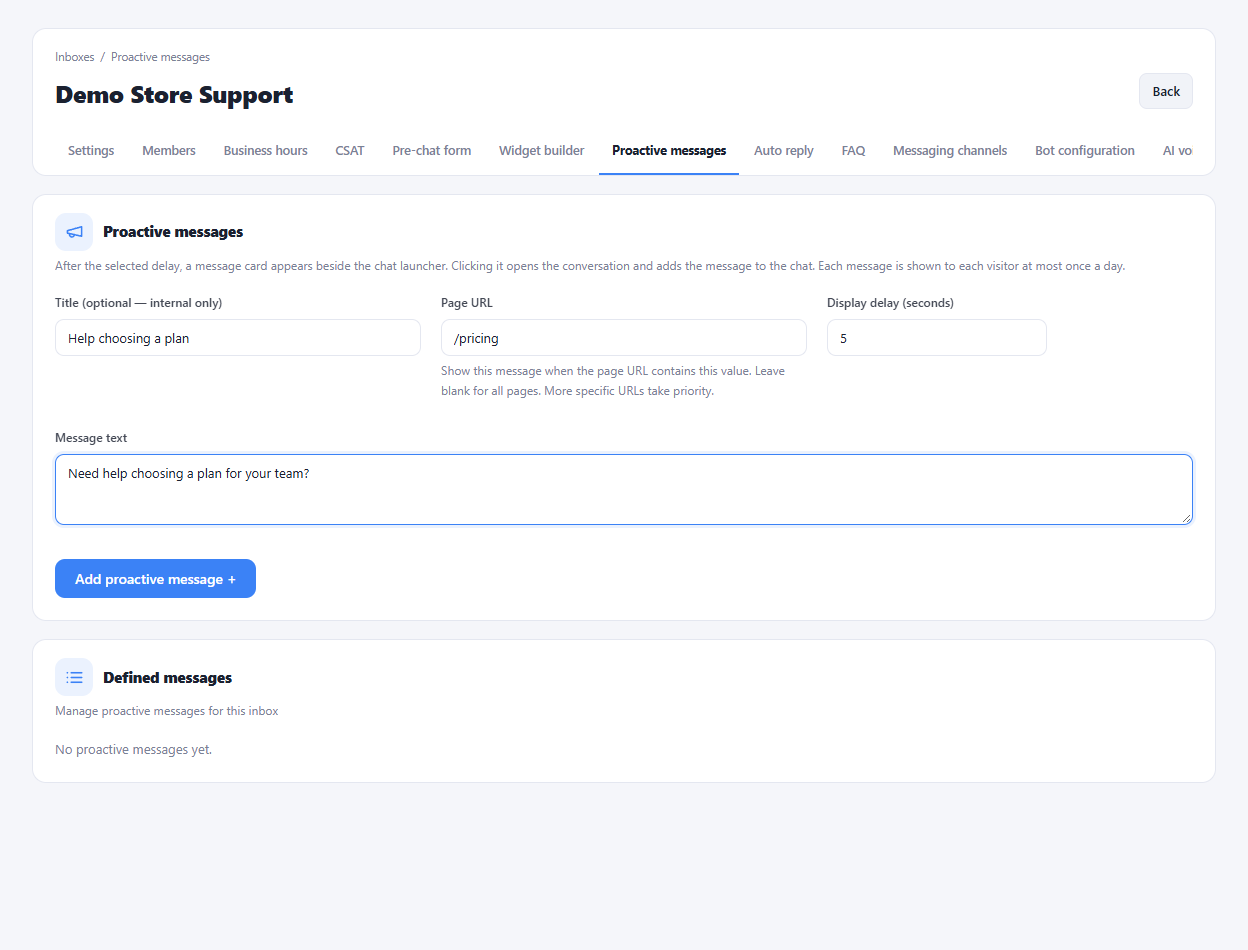Click the Proactive messages breadcrumb
The width and height of the screenshot is (1248, 950).
click(160, 57)
